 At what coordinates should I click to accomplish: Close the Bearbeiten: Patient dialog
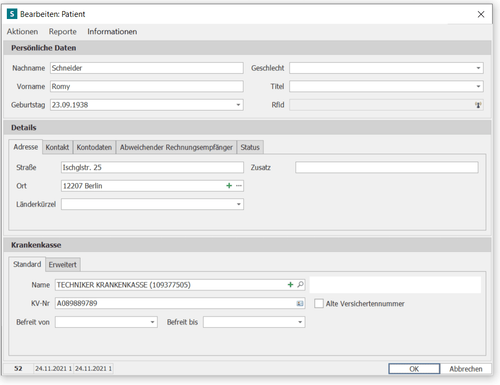pos(481,14)
